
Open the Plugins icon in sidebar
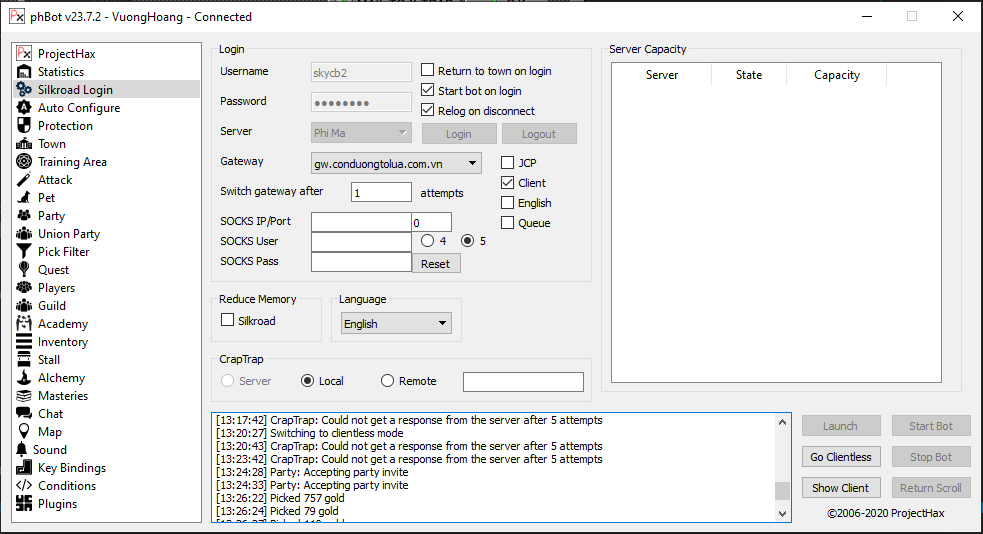[24, 504]
